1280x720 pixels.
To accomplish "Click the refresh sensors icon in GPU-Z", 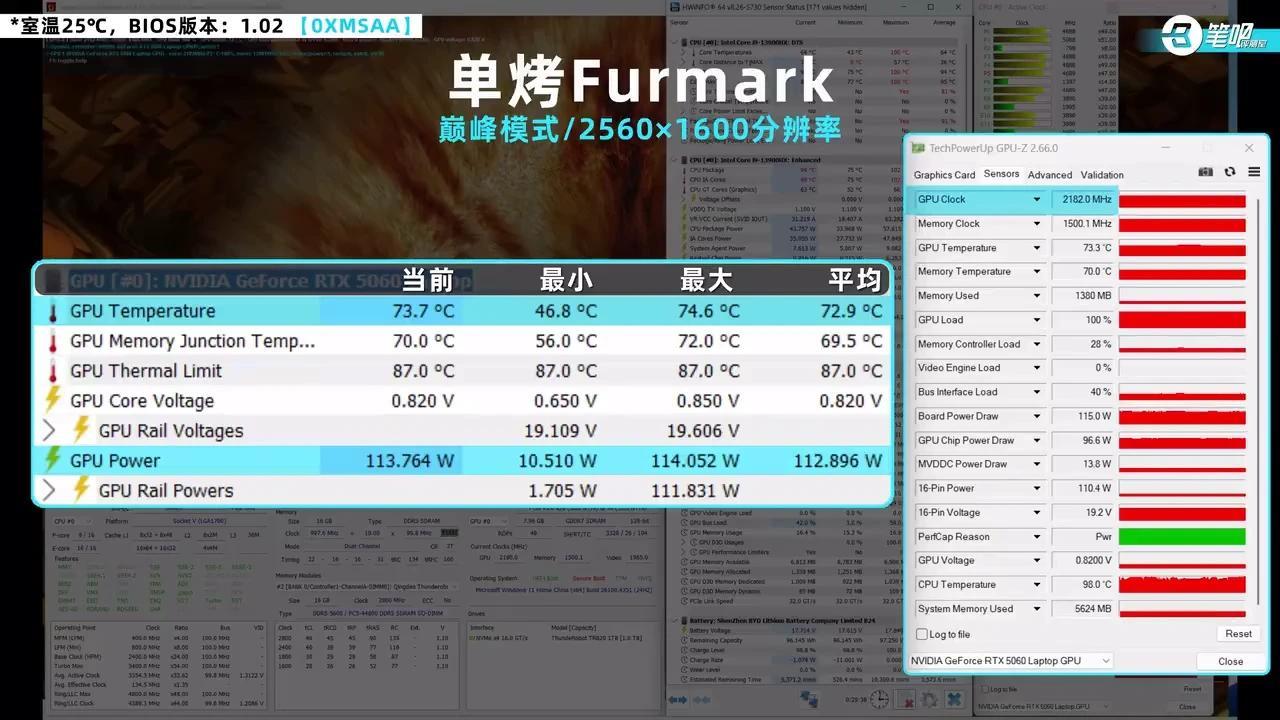I will coord(1229,171).
